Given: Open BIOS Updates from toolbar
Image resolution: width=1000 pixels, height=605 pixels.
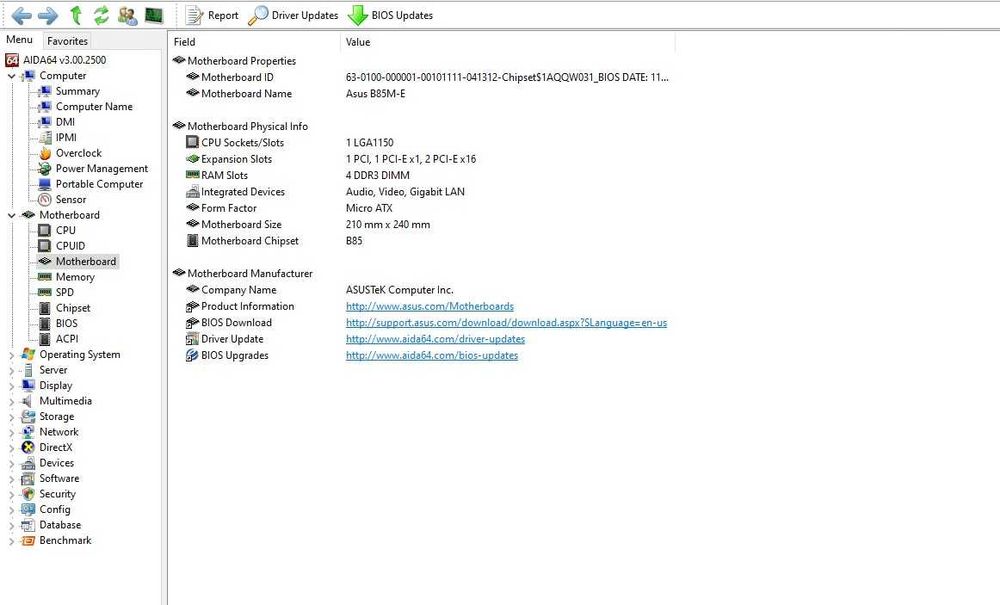Looking at the screenshot, I should [x=390, y=15].
